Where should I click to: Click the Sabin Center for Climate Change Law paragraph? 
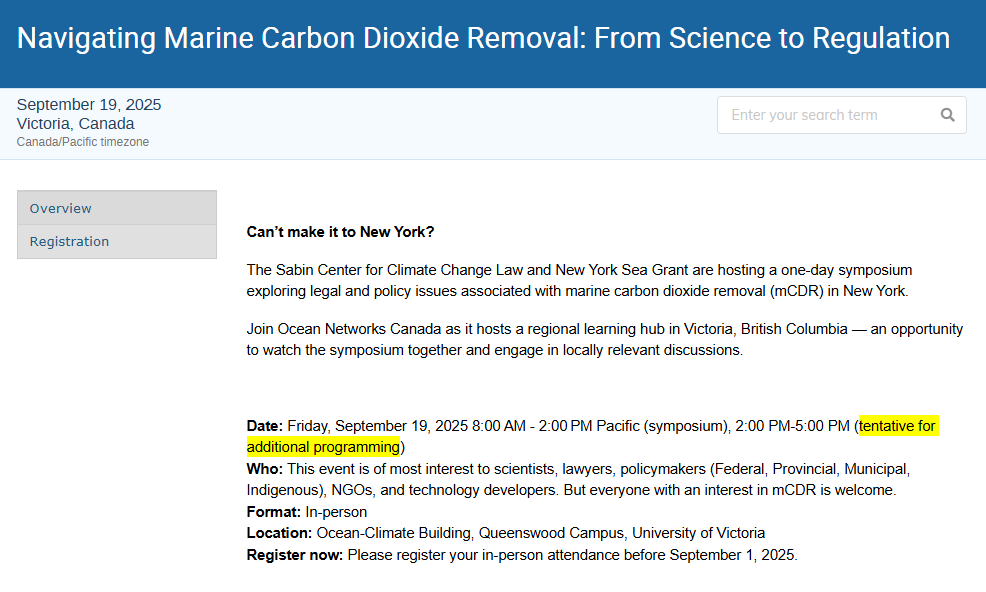click(579, 281)
